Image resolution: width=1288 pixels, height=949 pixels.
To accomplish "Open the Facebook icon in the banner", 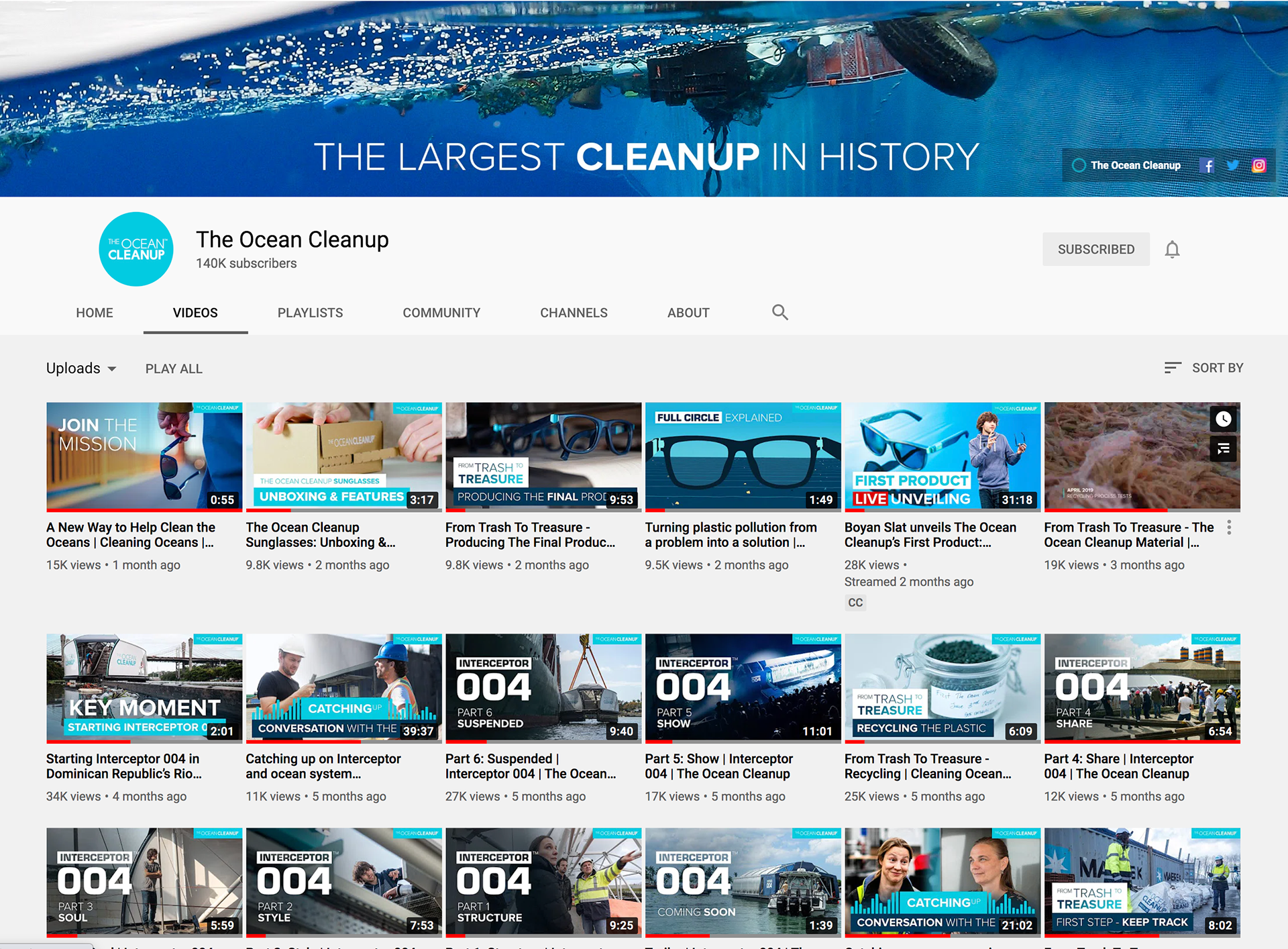I will pyautogui.click(x=1207, y=166).
